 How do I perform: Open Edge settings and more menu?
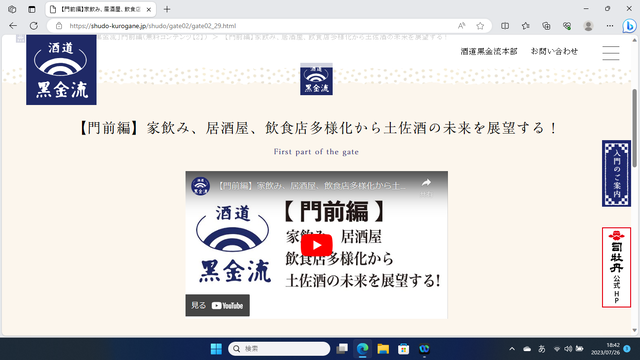pos(610,26)
